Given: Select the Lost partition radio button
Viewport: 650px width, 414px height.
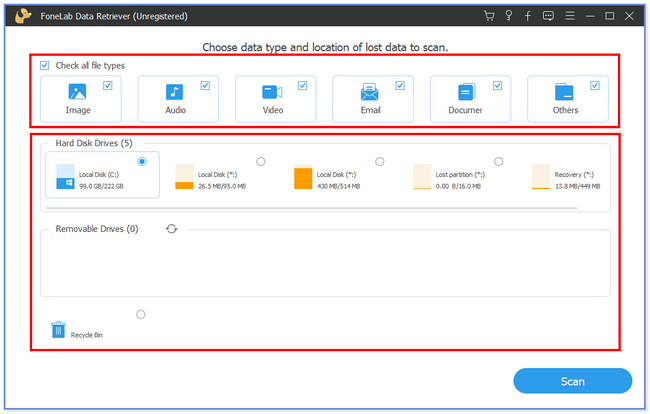Looking at the screenshot, I should [x=499, y=162].
